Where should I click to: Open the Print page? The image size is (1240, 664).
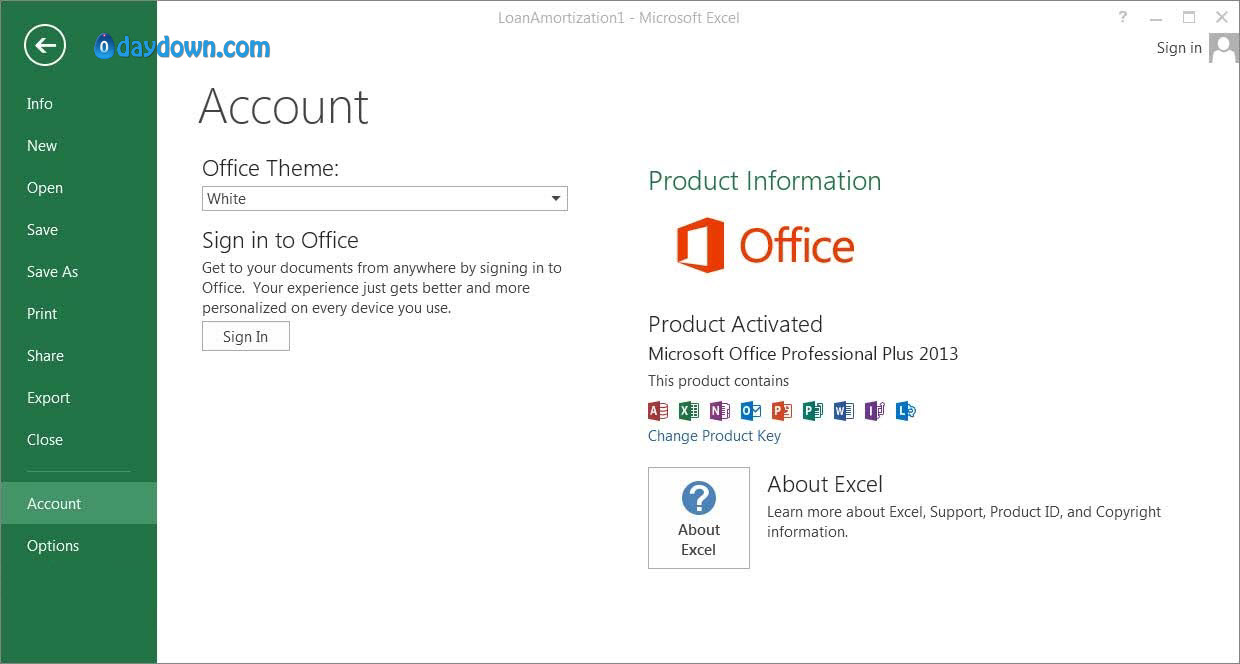coord(78,314)
